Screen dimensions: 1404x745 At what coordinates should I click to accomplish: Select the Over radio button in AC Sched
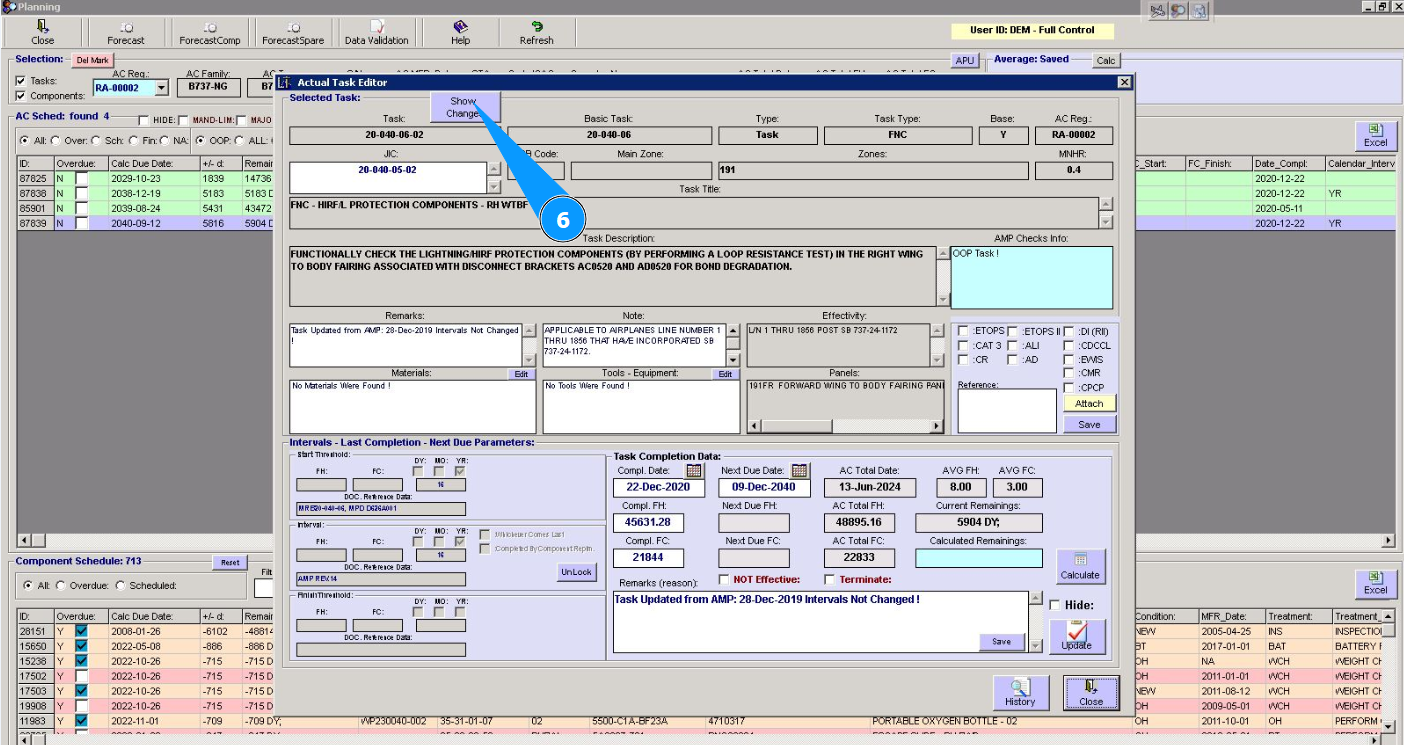pos(55,141)
